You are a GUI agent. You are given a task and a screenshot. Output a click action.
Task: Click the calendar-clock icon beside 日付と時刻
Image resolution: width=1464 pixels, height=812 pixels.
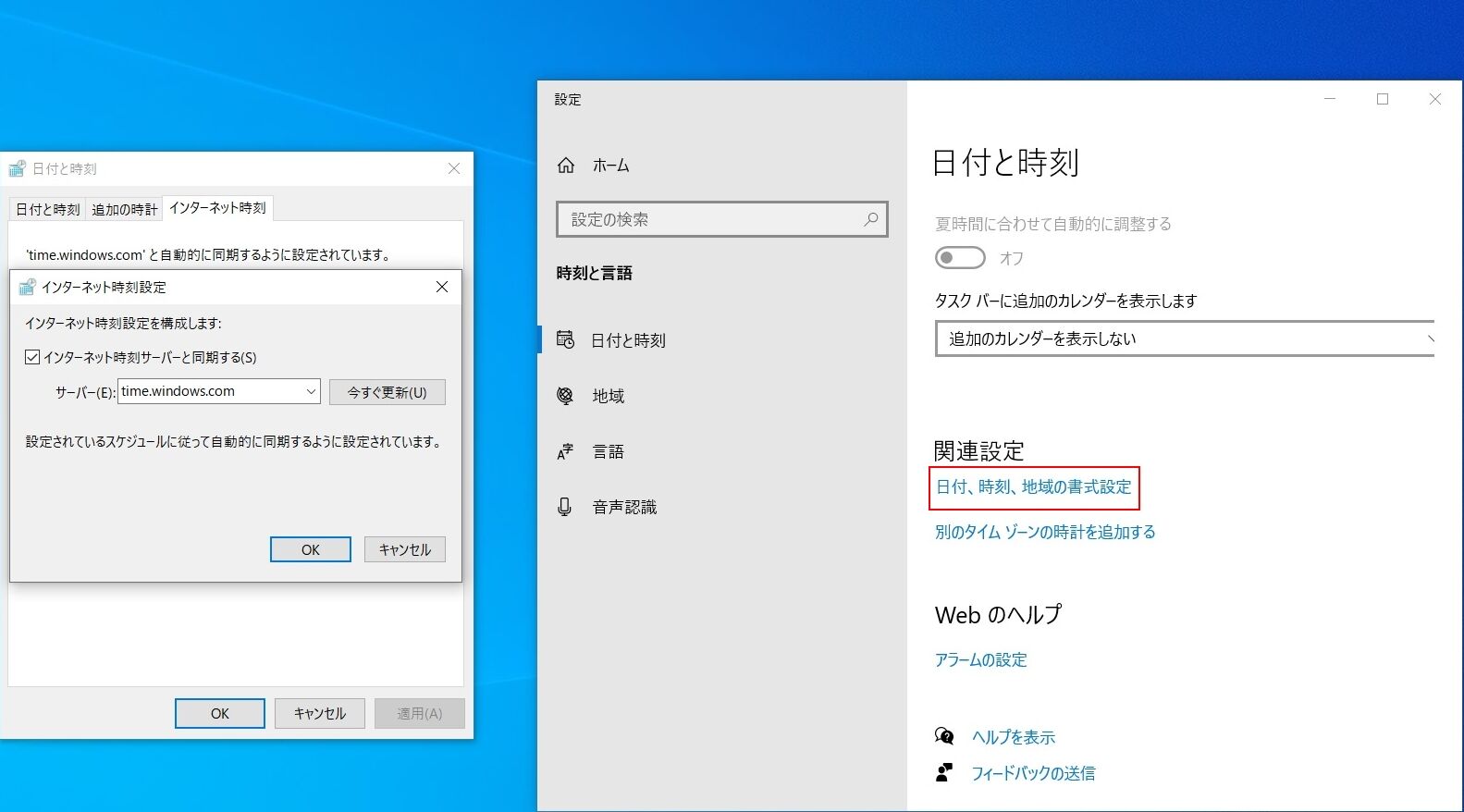pos(565,339)
